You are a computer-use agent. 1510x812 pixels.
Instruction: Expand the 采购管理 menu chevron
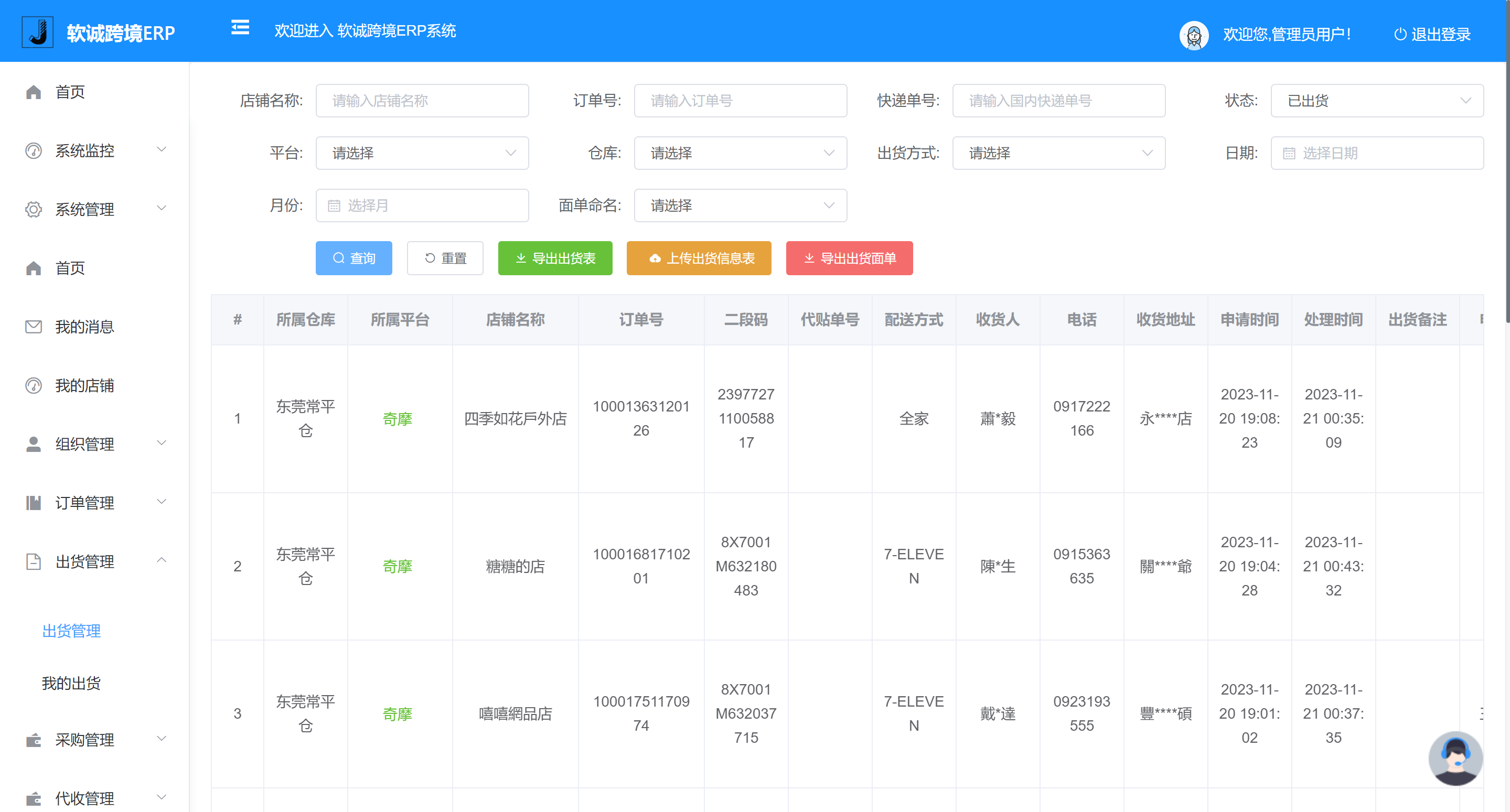pyautogui.click(x=162, y=738)
